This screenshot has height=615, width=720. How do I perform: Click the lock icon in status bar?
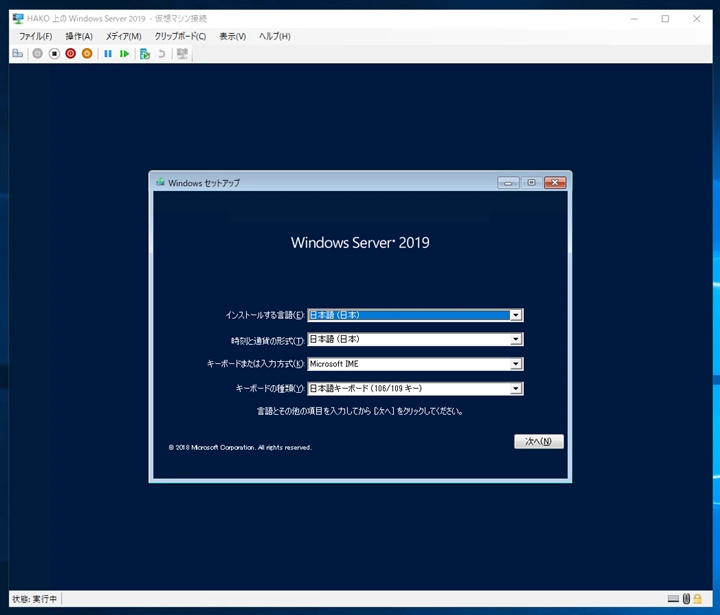coord(698,598)
